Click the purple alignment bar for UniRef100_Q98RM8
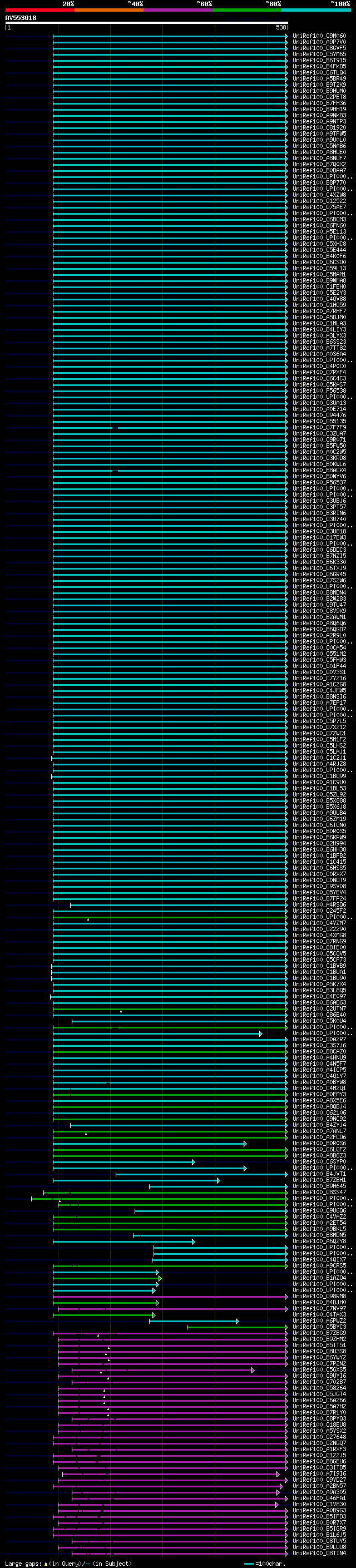Screen dimensions: 356x1568 [x=170, y=1297]
